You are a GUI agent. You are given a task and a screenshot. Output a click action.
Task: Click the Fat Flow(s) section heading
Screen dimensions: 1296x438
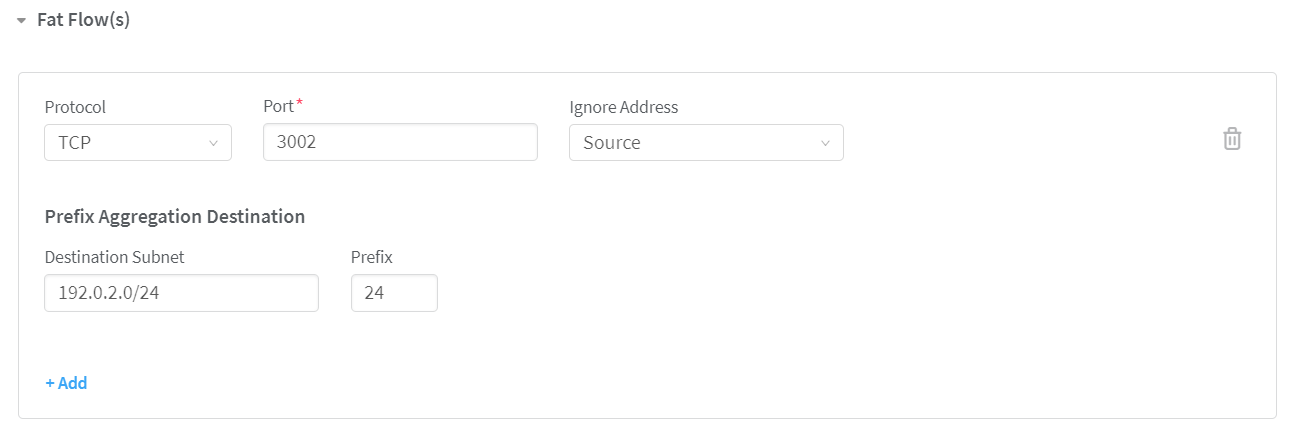tap(83, 20)
